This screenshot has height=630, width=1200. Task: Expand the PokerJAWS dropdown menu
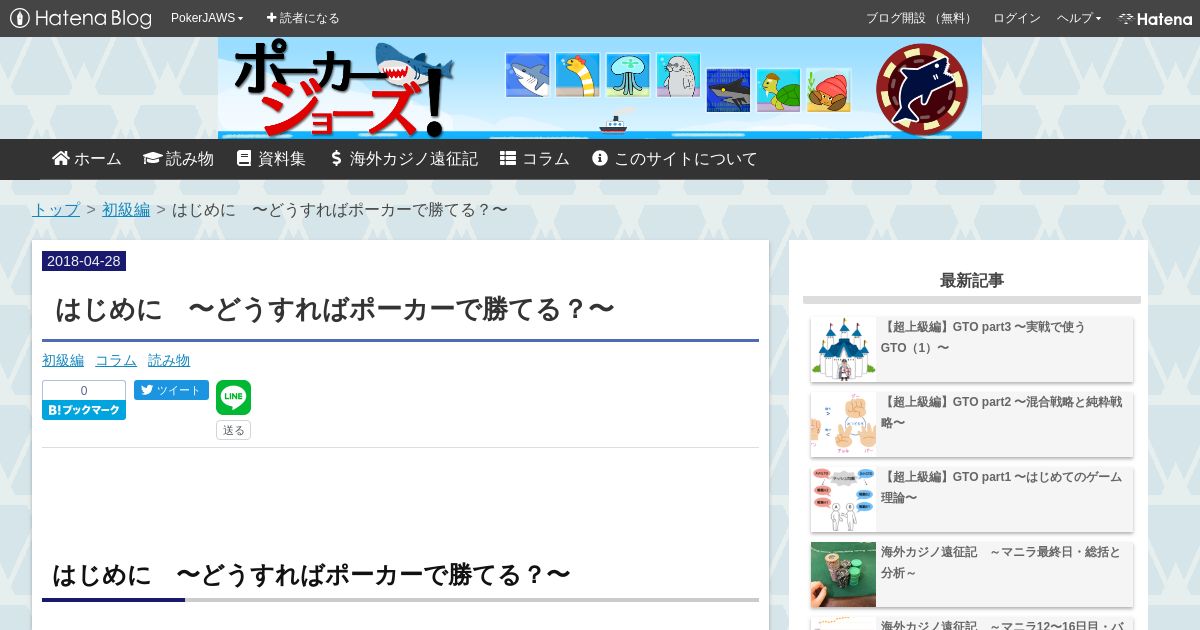(207, 18)
